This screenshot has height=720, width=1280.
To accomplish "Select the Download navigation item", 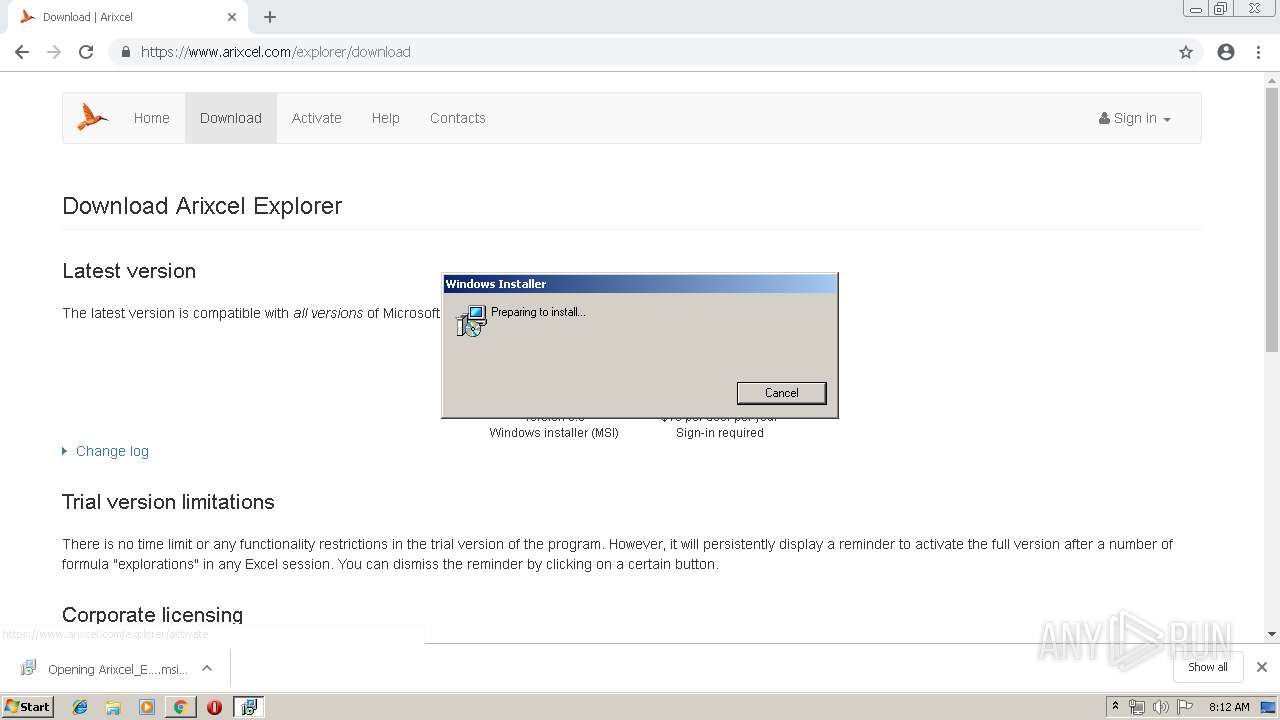I will point(231,118).
